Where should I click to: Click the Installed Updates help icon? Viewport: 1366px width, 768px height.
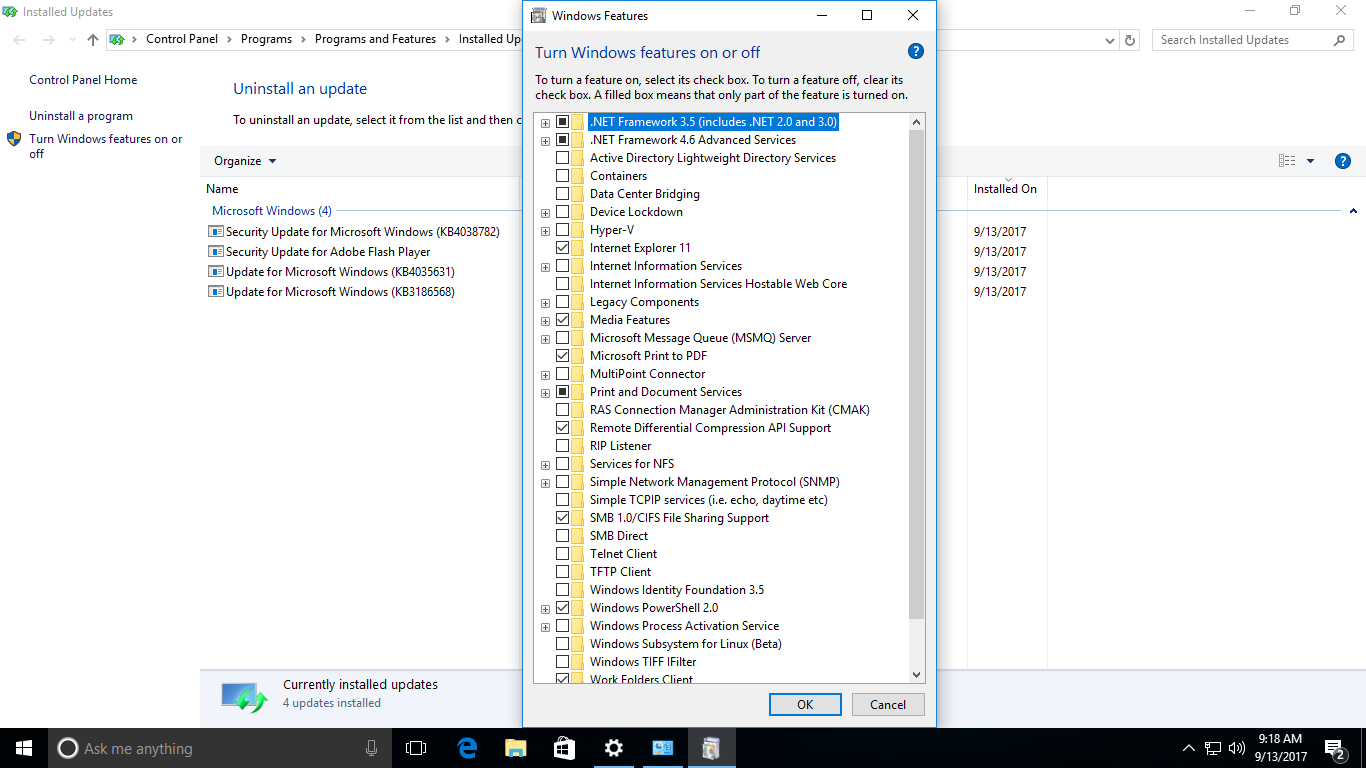(x=1343, y=161)
